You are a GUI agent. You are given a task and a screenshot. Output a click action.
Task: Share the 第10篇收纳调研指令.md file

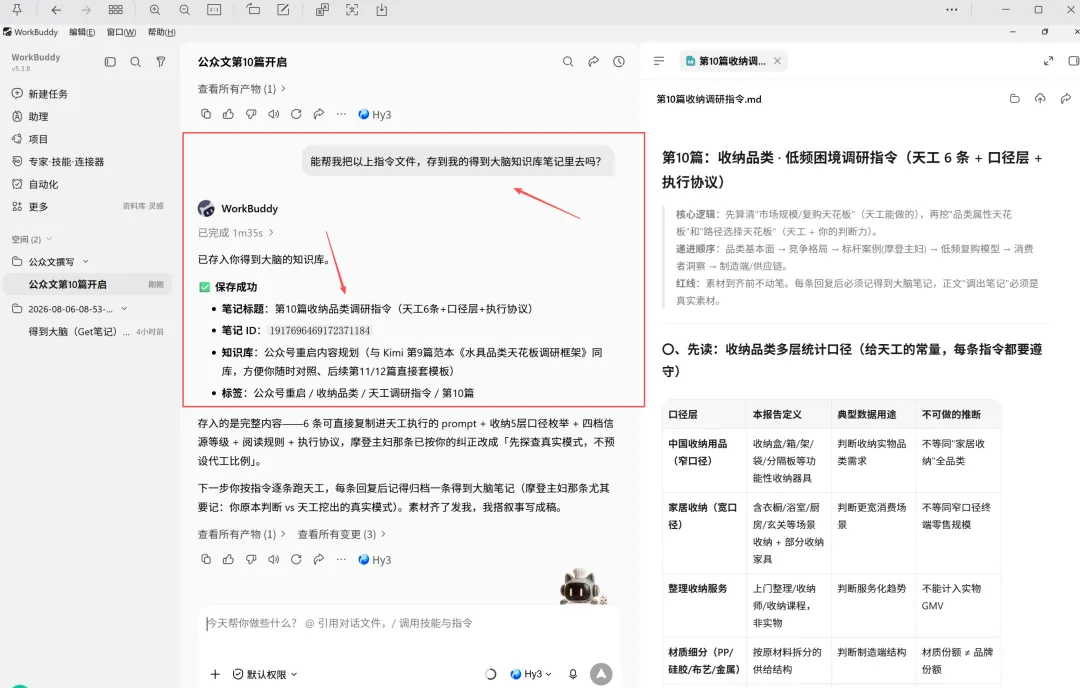1066,98
